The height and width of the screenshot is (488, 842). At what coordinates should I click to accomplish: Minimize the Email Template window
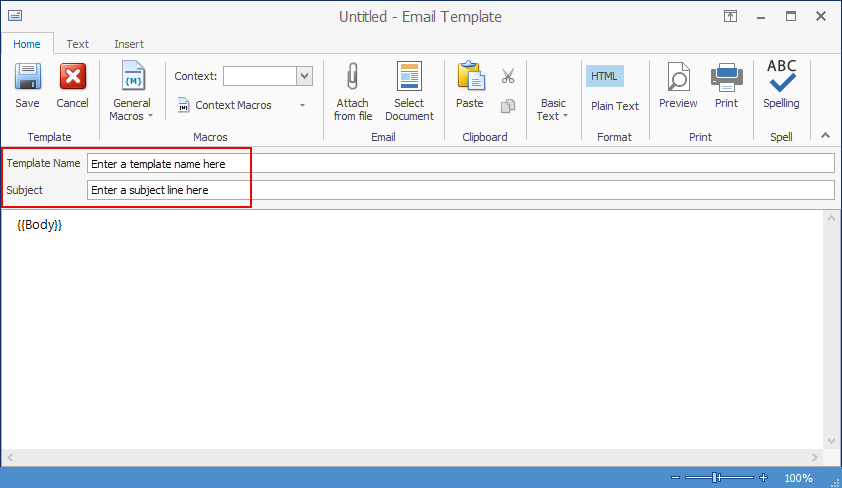tap(761, 17)
